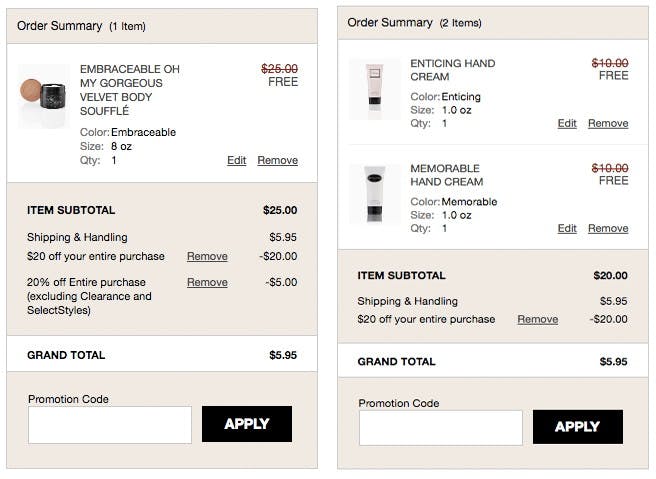Click the Enticing Hand Cream product image

point(374,89)
